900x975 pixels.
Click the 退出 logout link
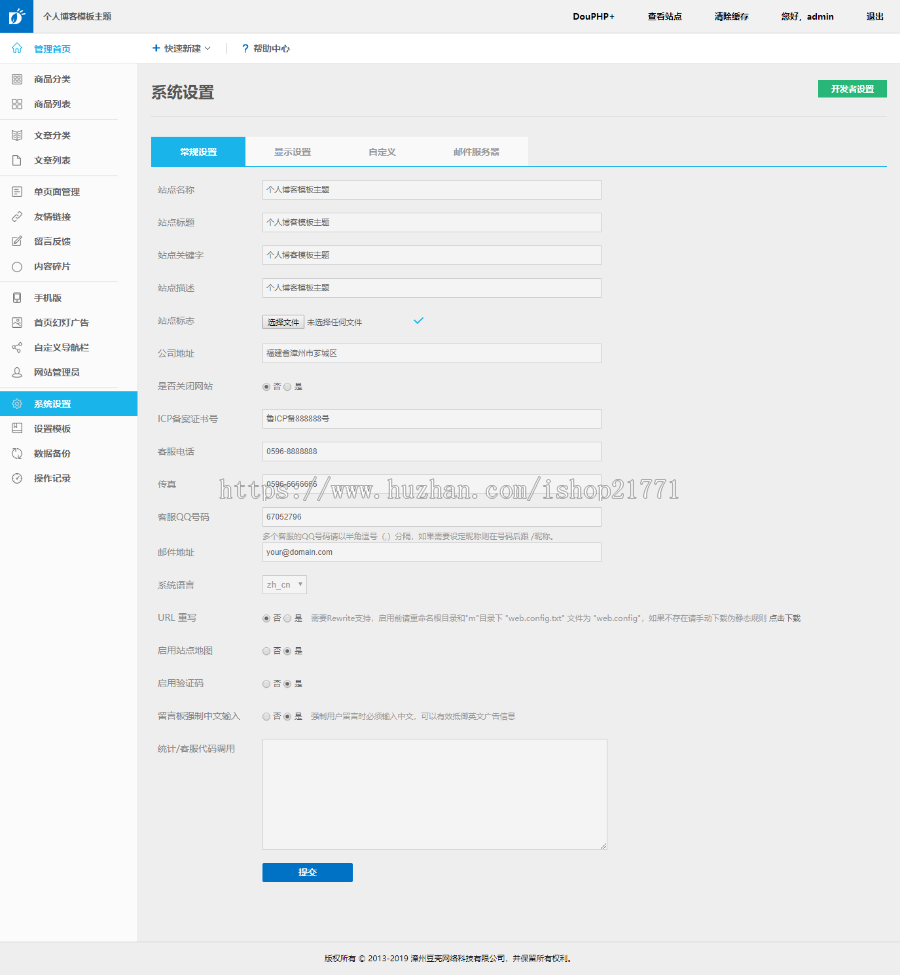point(875,16)
